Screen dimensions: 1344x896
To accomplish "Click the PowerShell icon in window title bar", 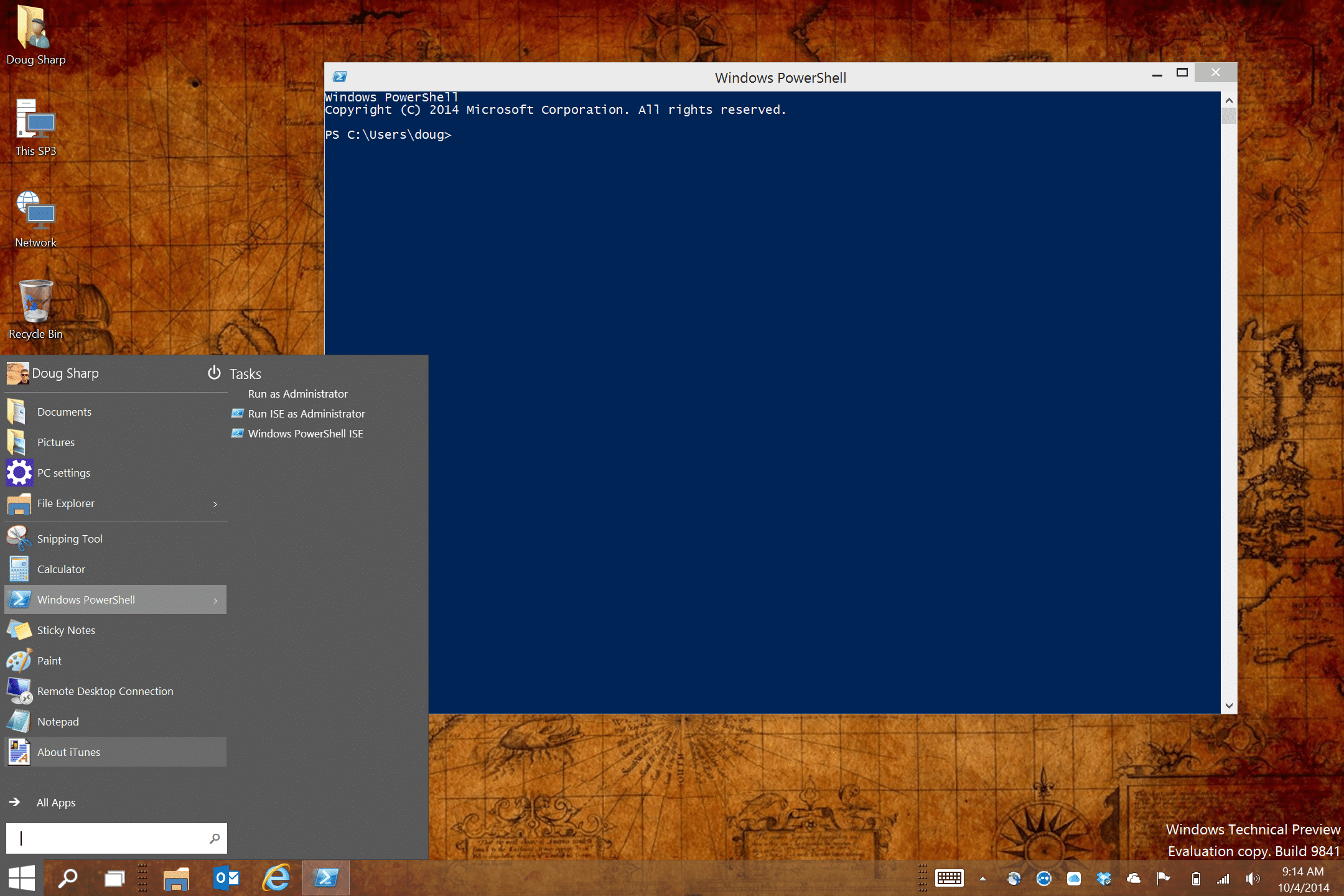I will click(x=340, y=77).
